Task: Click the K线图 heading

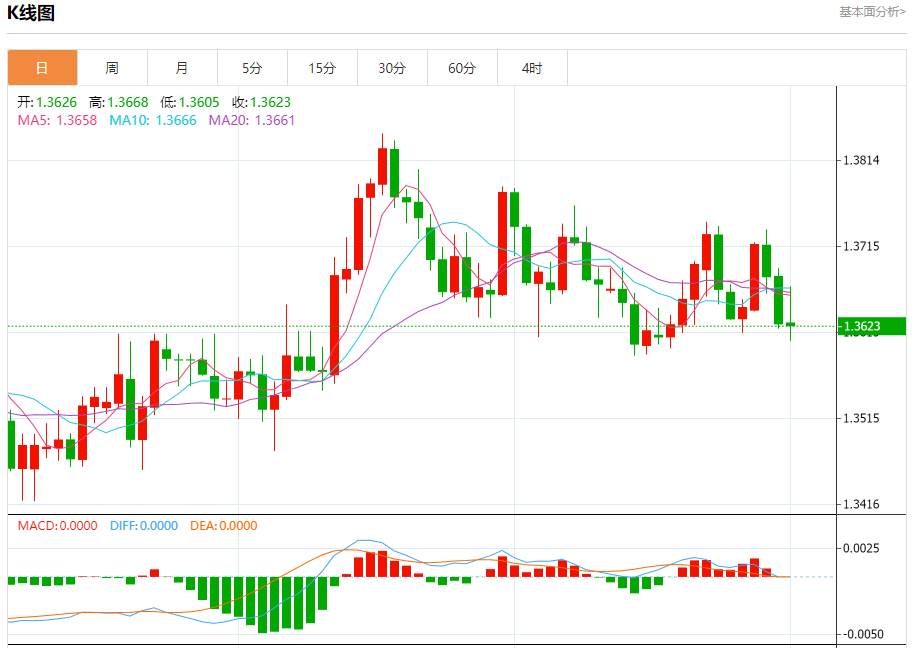Action: [31, 12]
